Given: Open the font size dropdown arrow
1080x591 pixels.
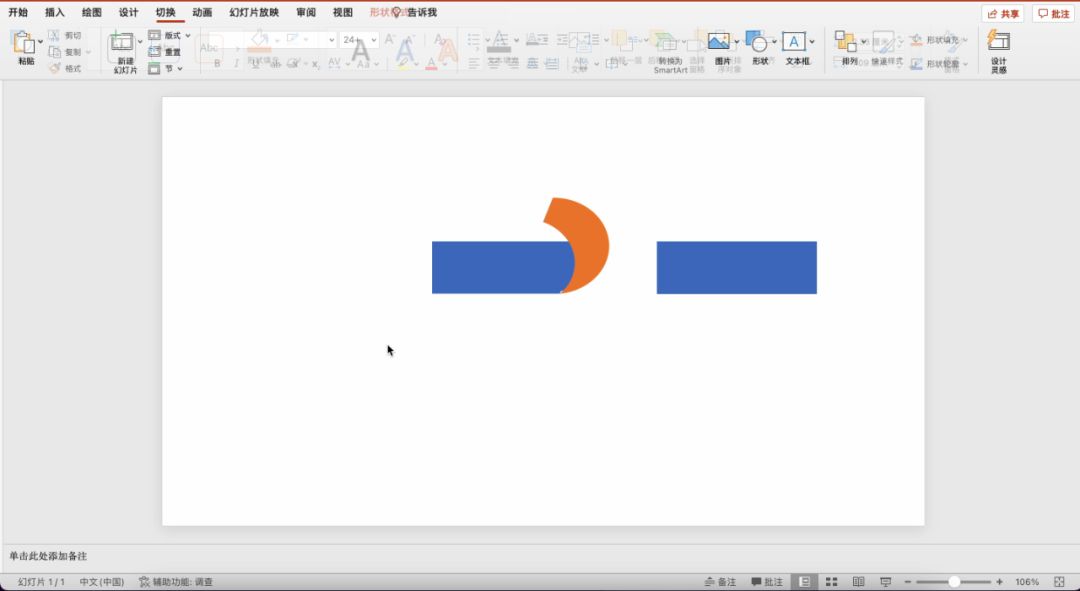Looking at the screenshot, I should click(373, 40).
